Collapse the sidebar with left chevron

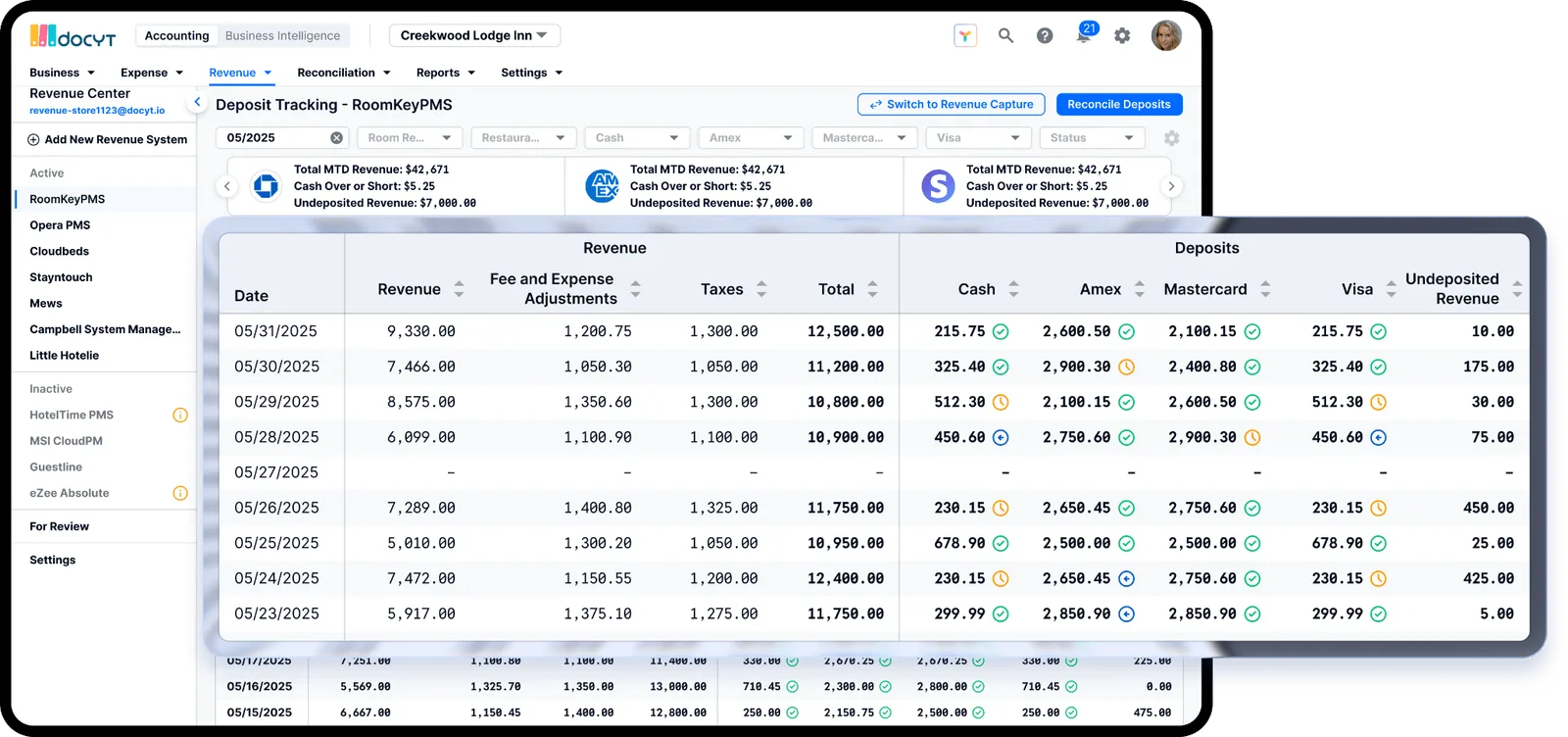197,102
